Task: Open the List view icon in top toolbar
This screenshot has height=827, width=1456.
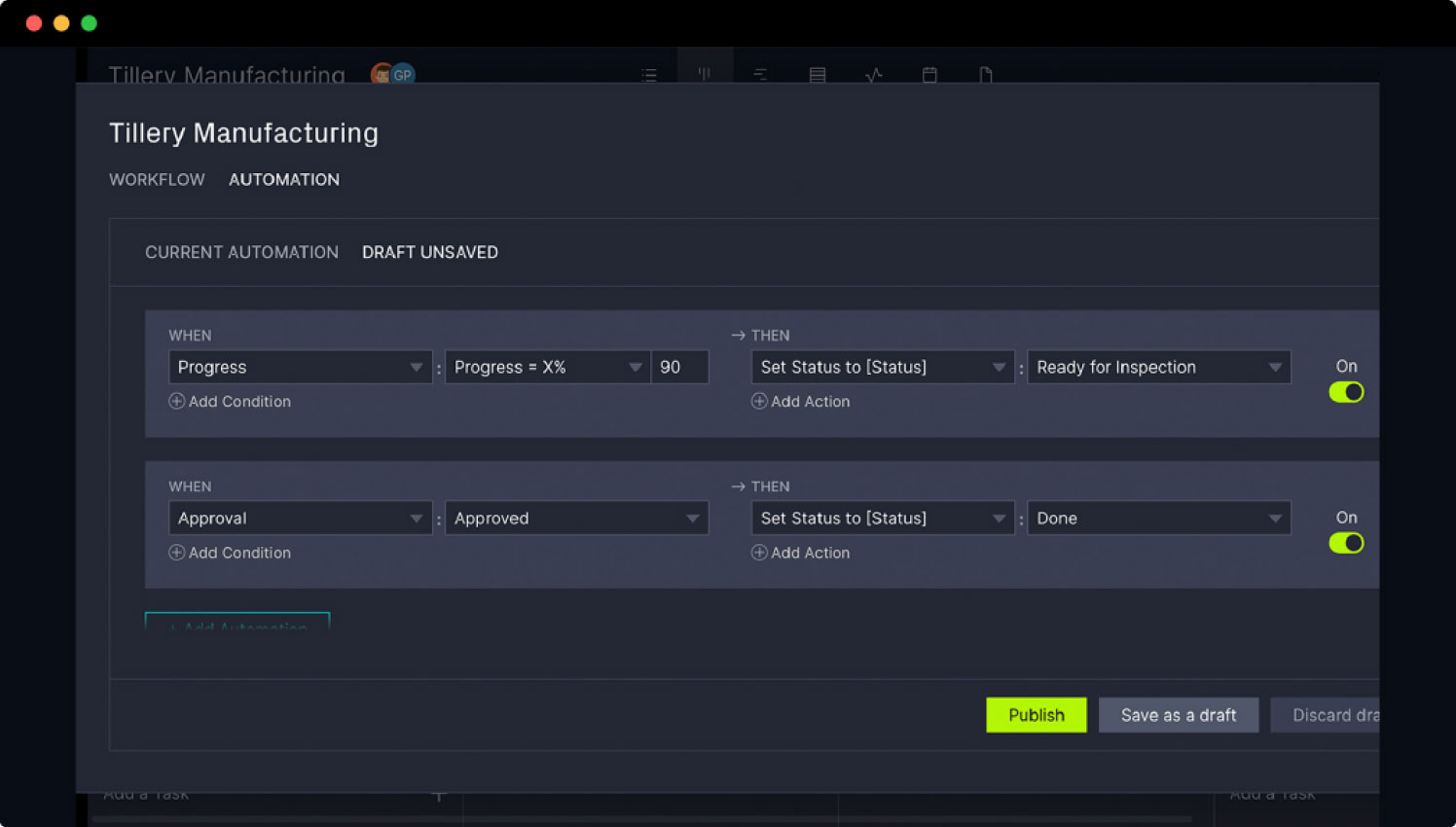Action: click(649, 75)
